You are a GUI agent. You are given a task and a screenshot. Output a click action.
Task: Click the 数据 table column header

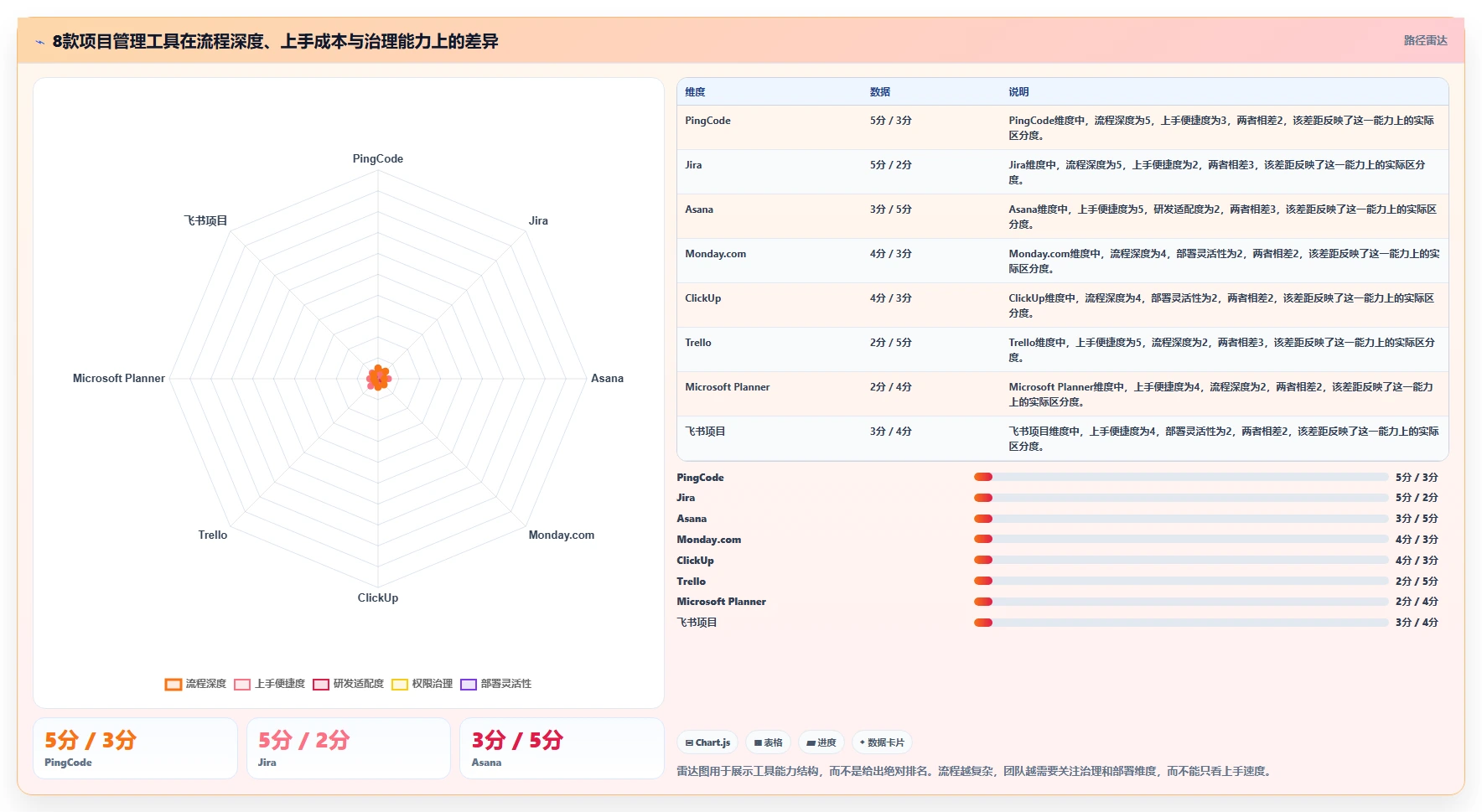879,92
